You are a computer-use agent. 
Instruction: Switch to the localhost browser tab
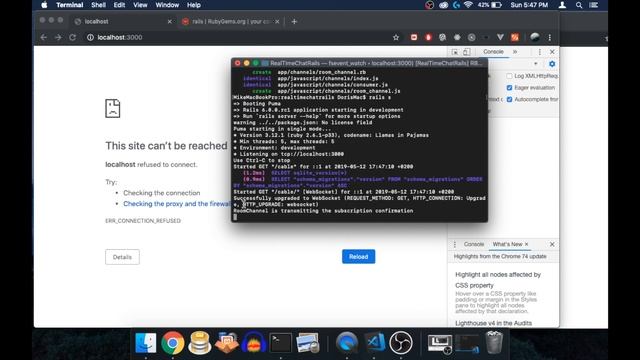click(122, 21)
